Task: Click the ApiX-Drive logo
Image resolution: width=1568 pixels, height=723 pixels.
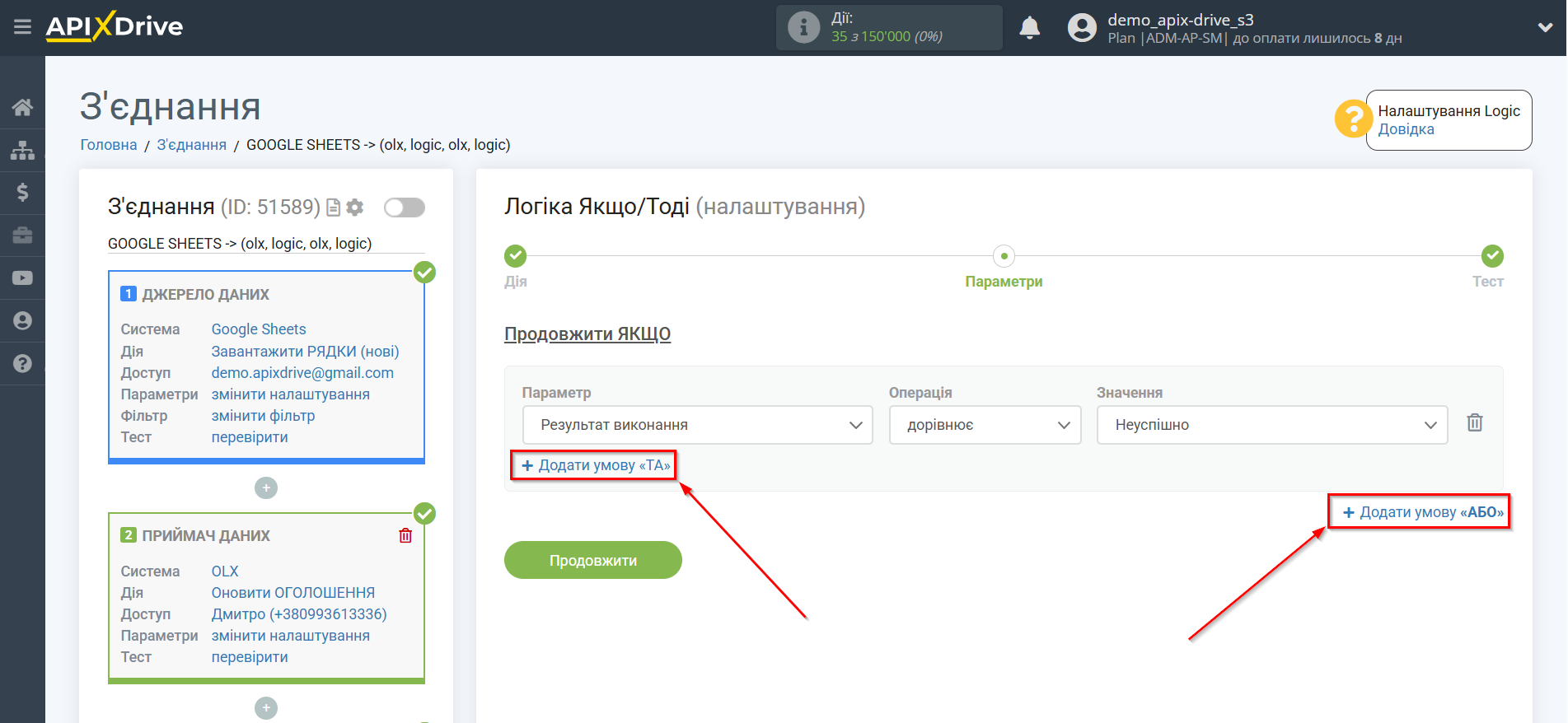Action: tap(115, 26)
